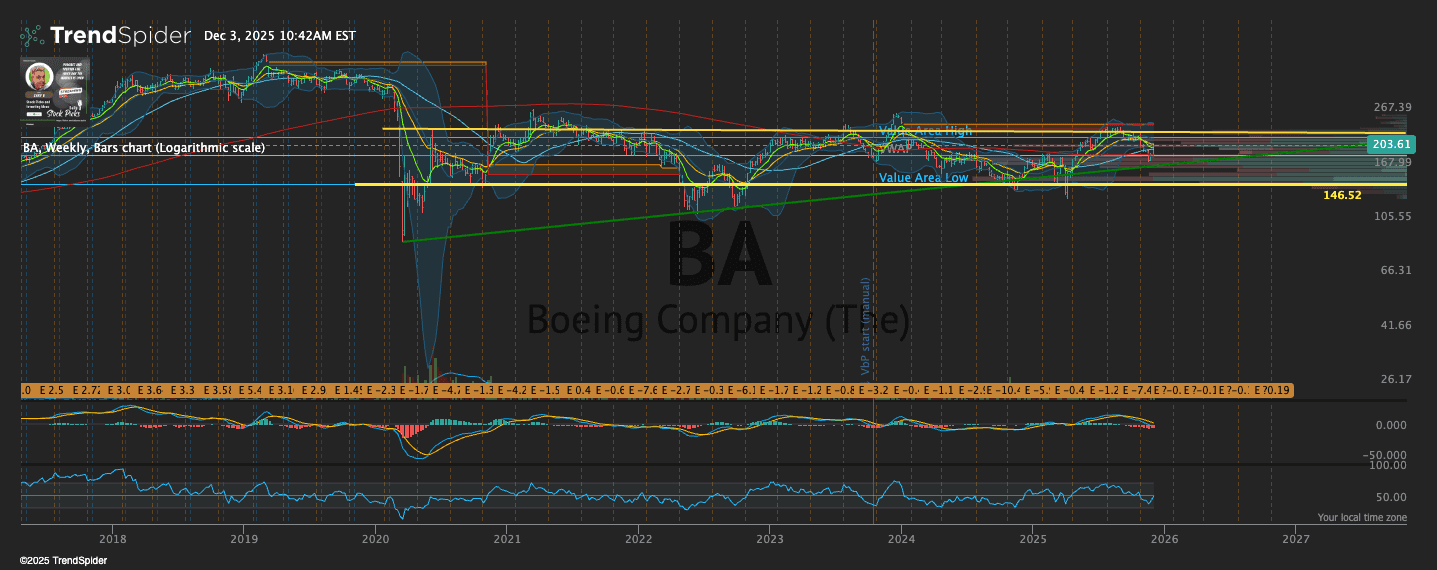Viewport: 1437px width, 570px height.
Task: Select the estimated E ?0.19 earnings marker
Action: pos(1273,389)
